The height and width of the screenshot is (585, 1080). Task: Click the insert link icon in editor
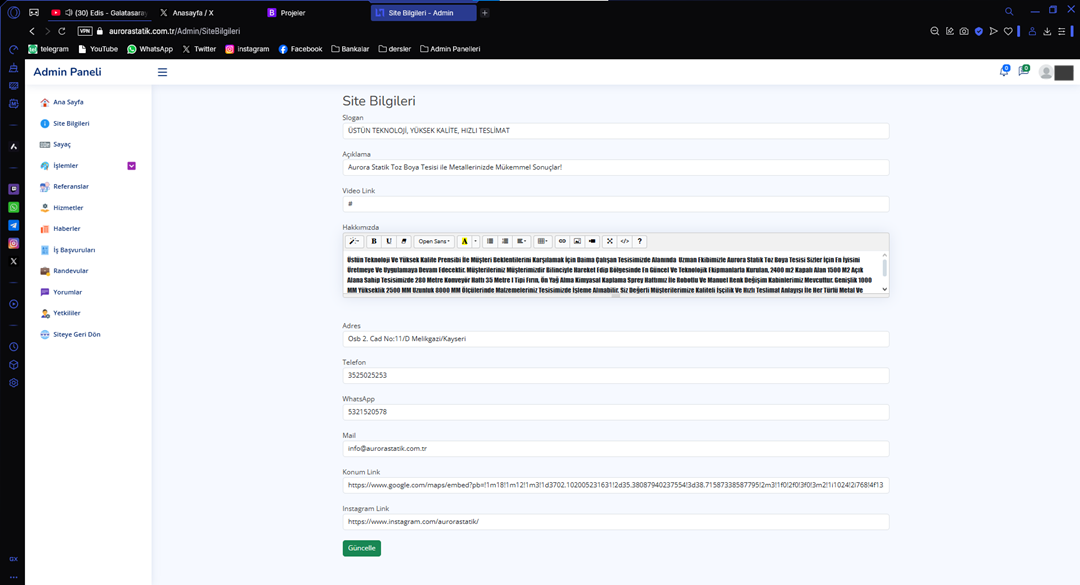tap(562, 241)
